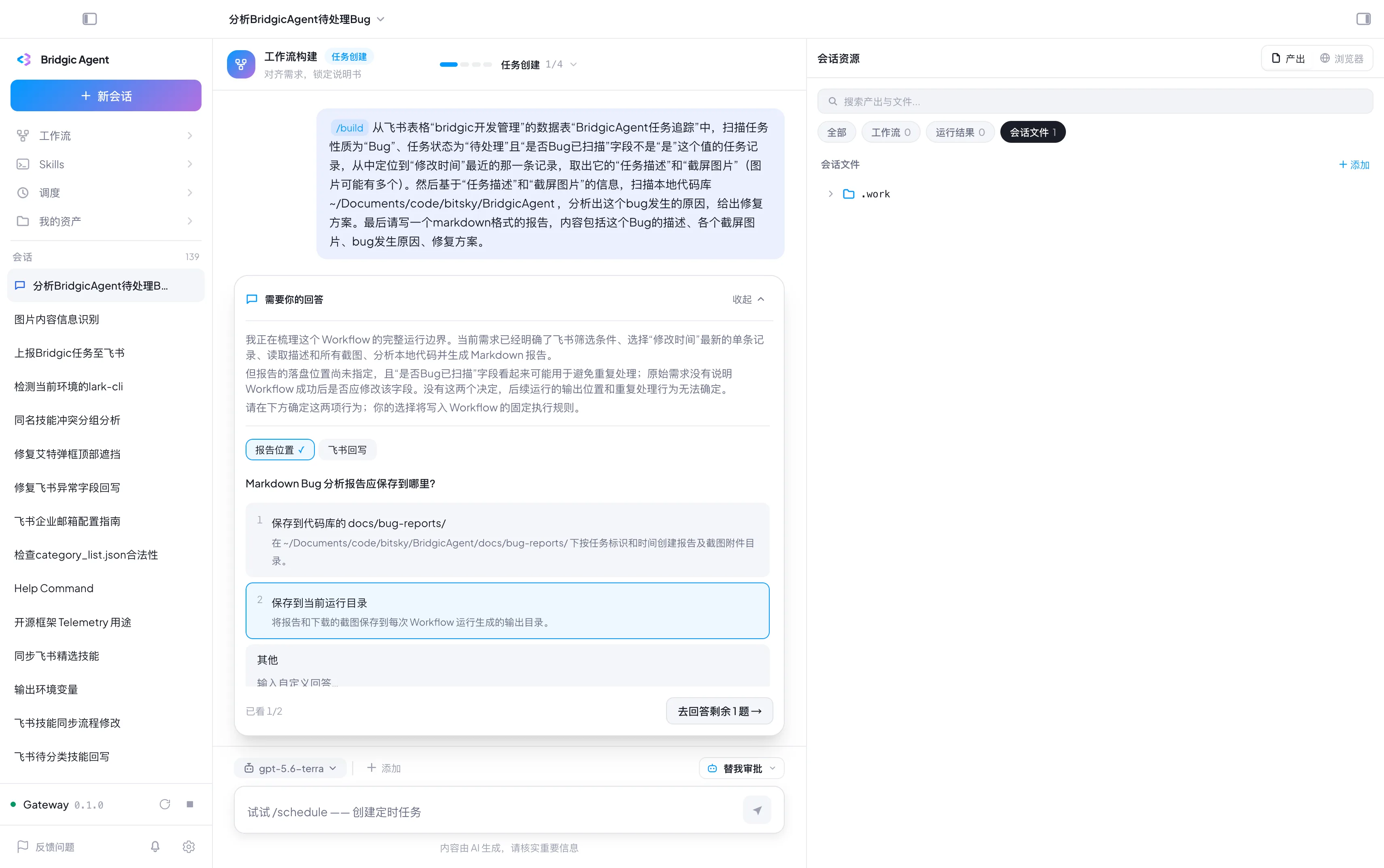
Task: Switch resource view to 浏览器
Action: point(1342,59)
